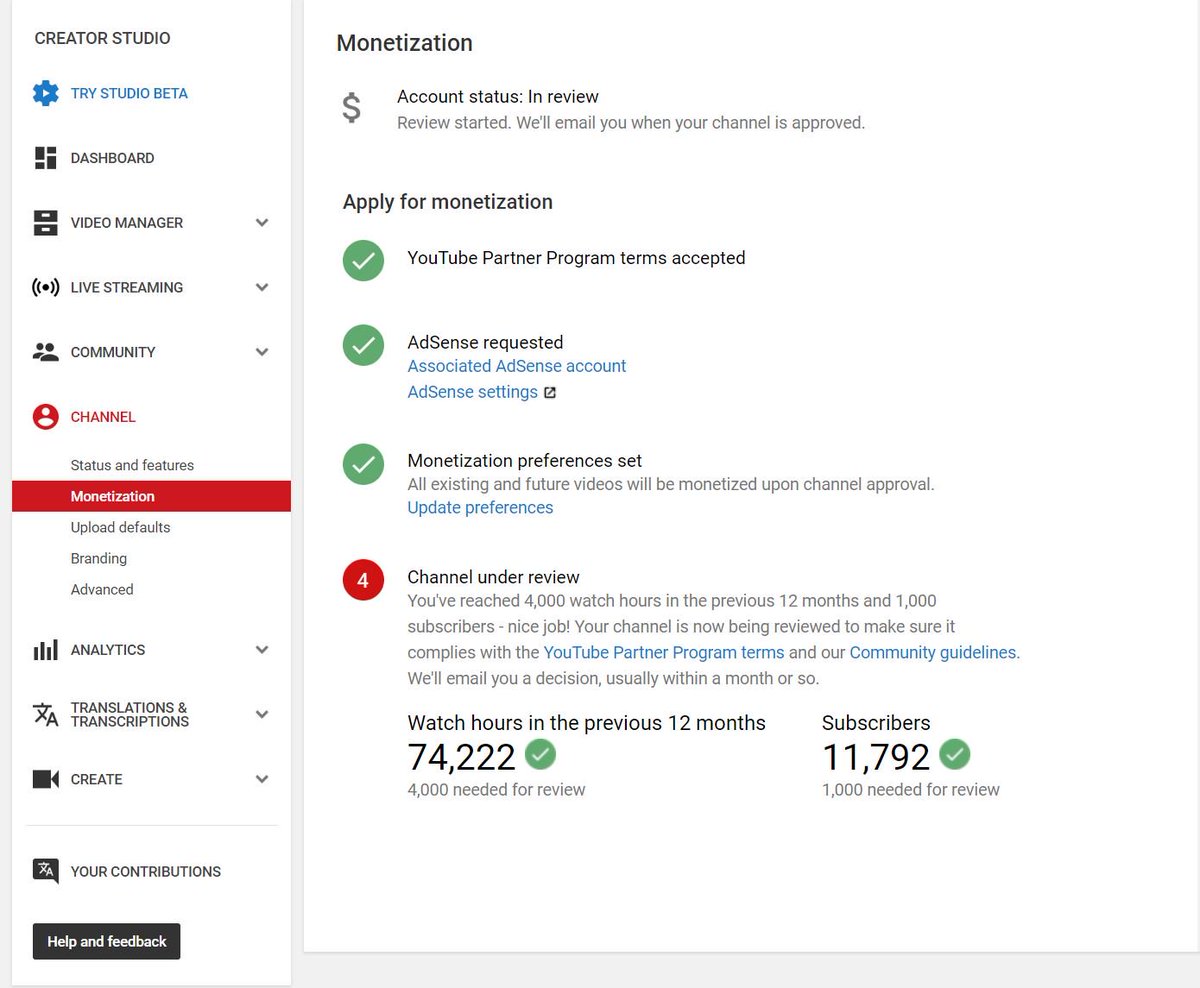1200x988 pixels.
Task: Click the 11,792 subscribers value
Action: (876, 757)
